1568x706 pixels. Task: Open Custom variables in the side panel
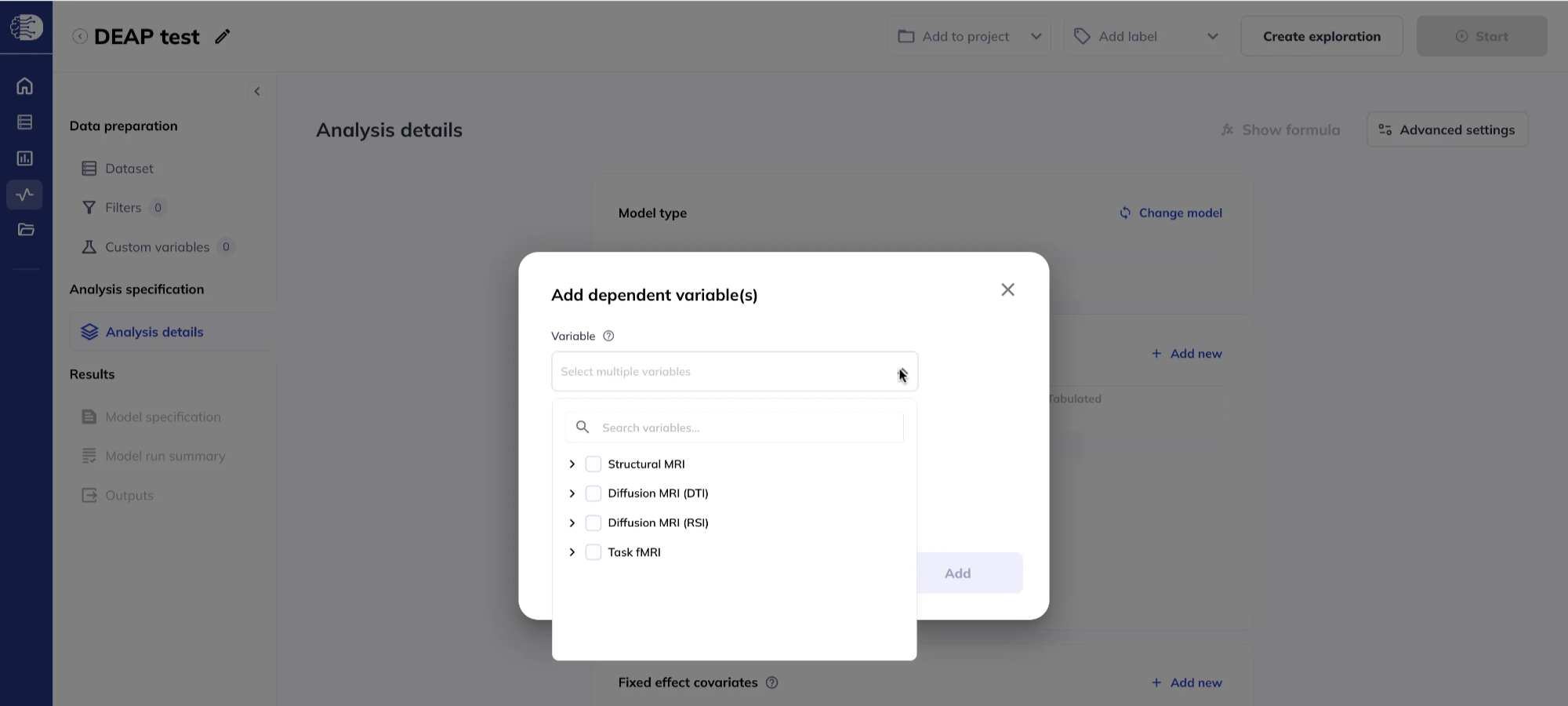(158, 247)
